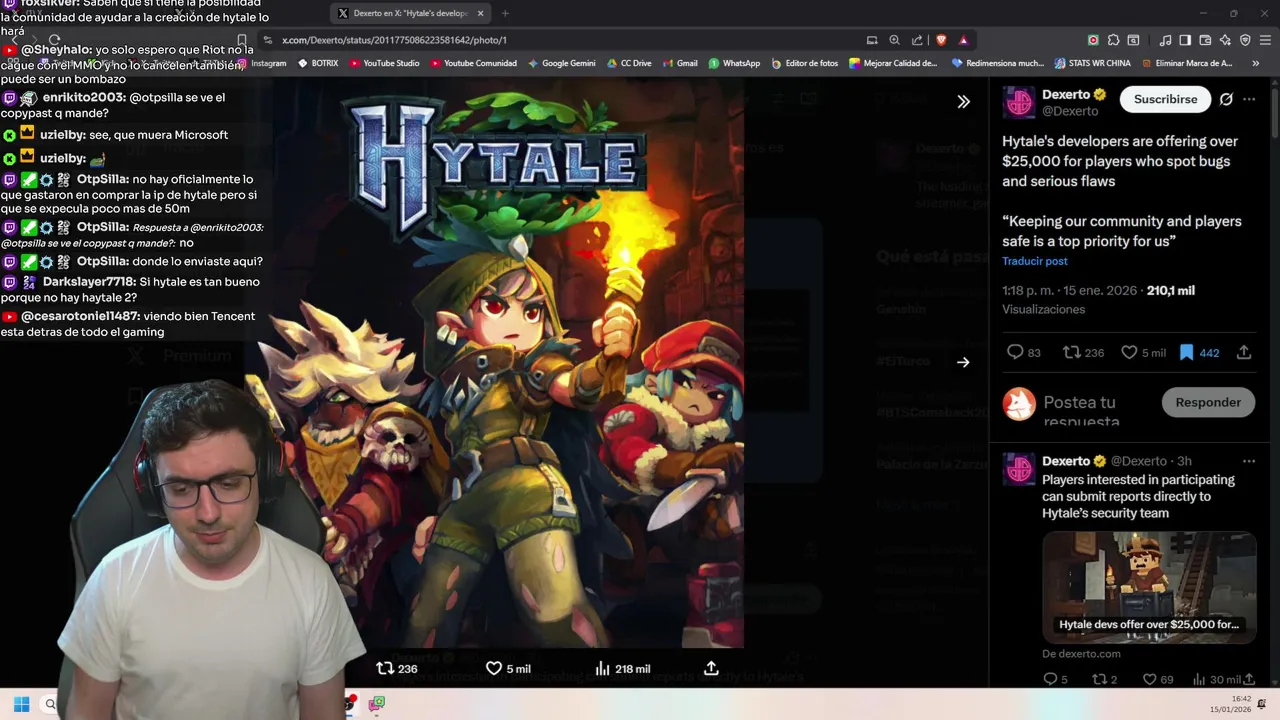
Task: Open Editor de fotos bookmark
Action: (804, 63)
